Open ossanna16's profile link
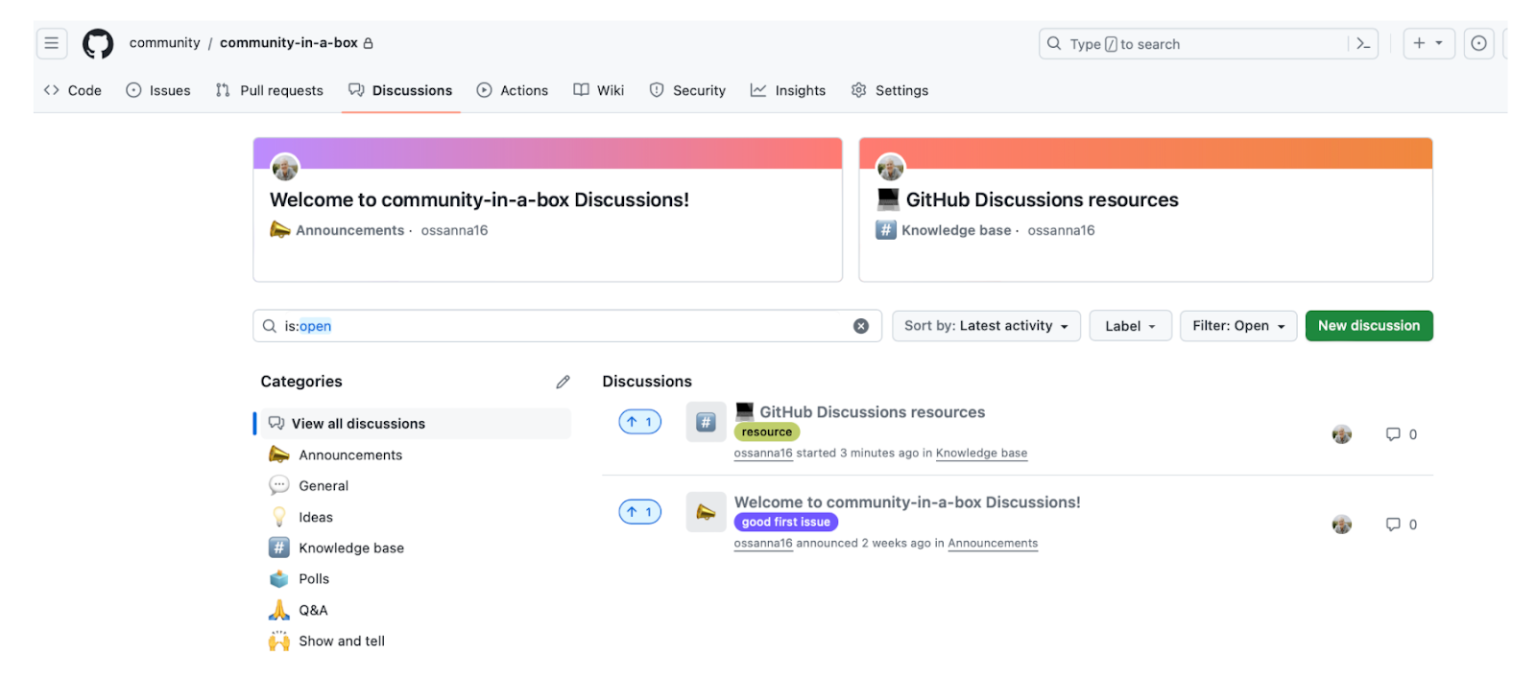The width and height of the screenshot is (1536, 676). (763, 453)
